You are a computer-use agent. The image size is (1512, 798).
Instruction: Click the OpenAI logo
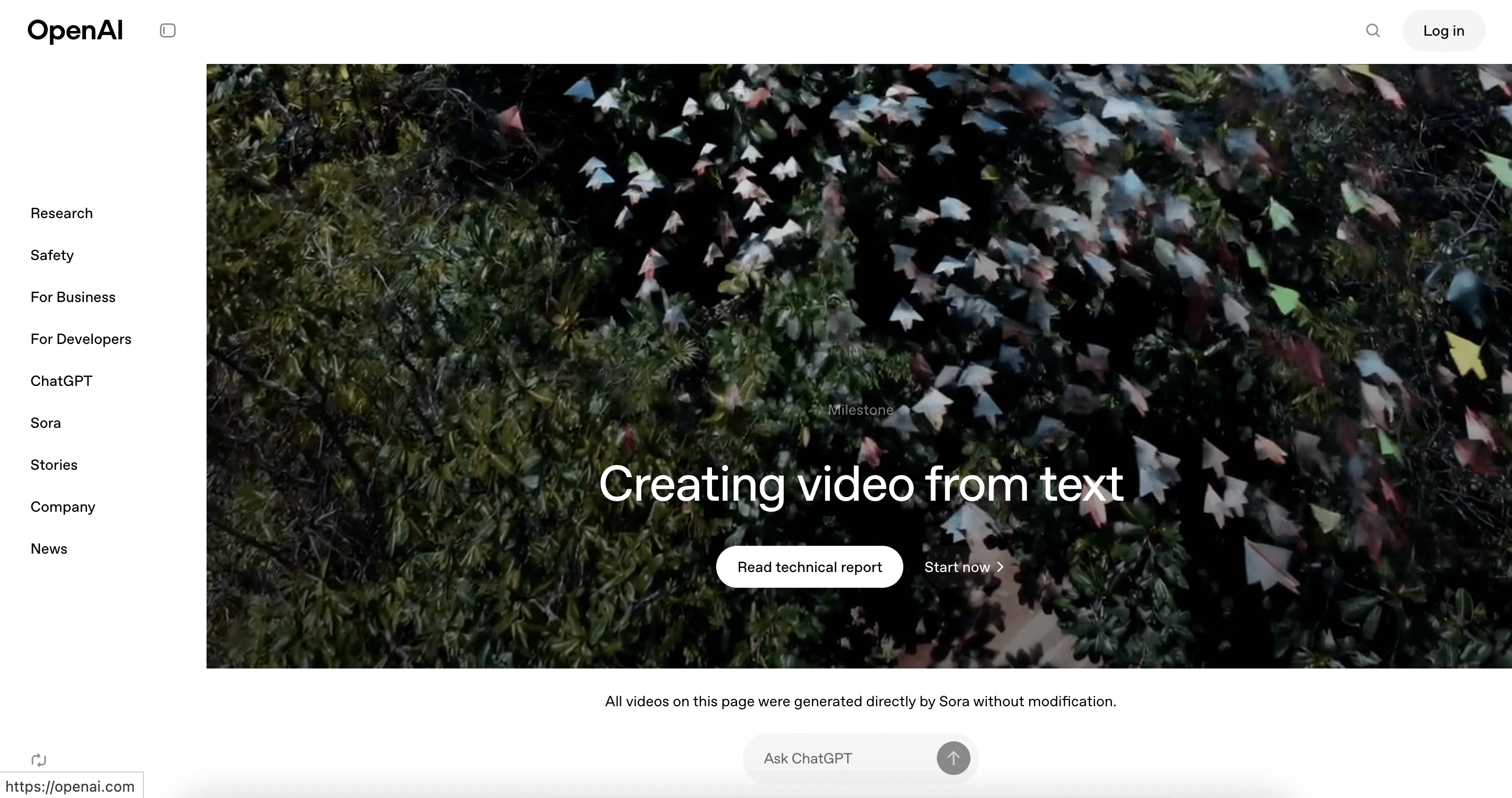75,30
